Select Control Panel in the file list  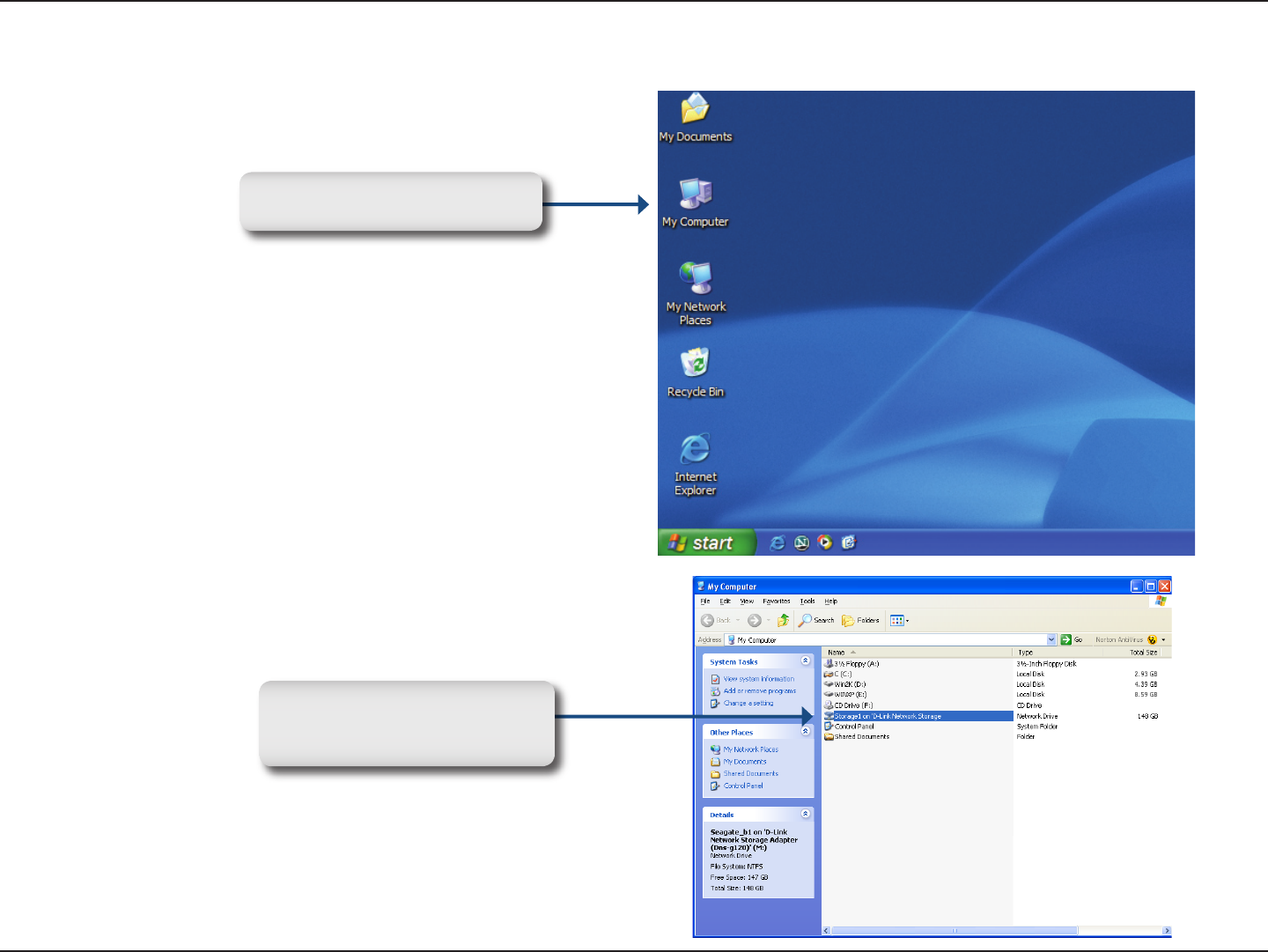pyautogui.click(x=849, y=727)
